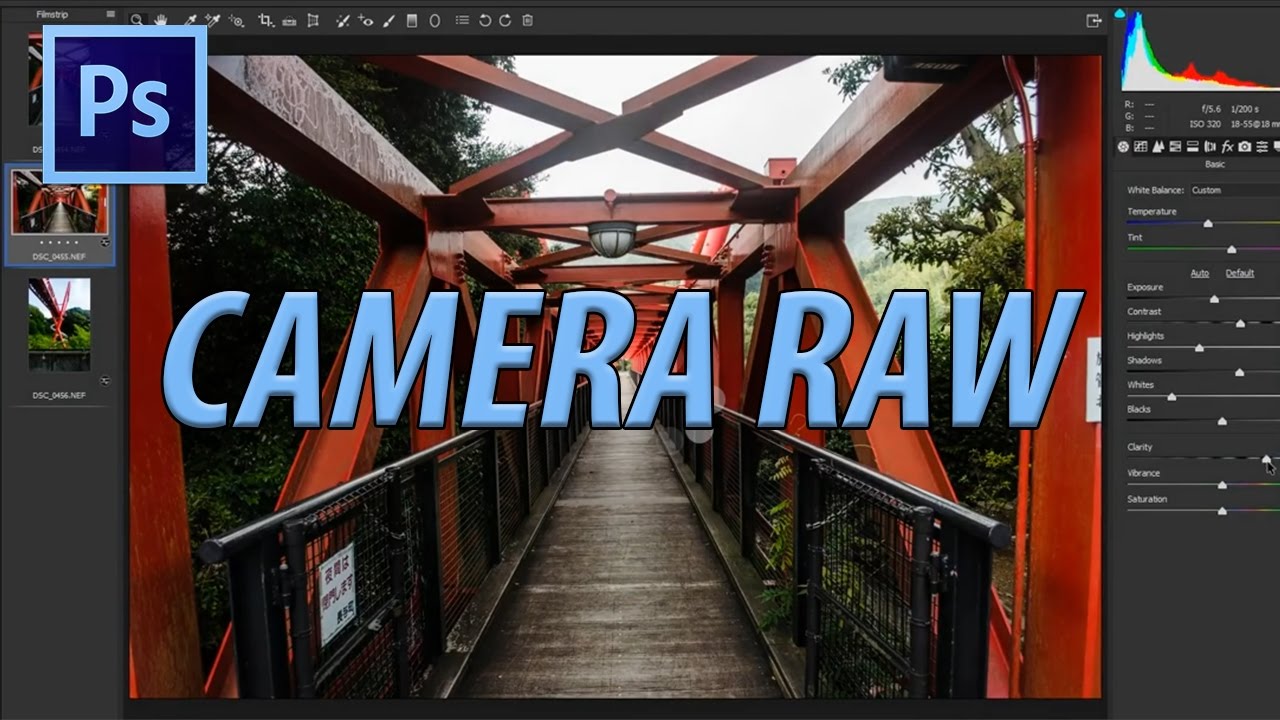Select the Zoom tool in the toolbar
Image resolution: width=1280 pixels, height=720 pixels.
[x=137, y=20]
